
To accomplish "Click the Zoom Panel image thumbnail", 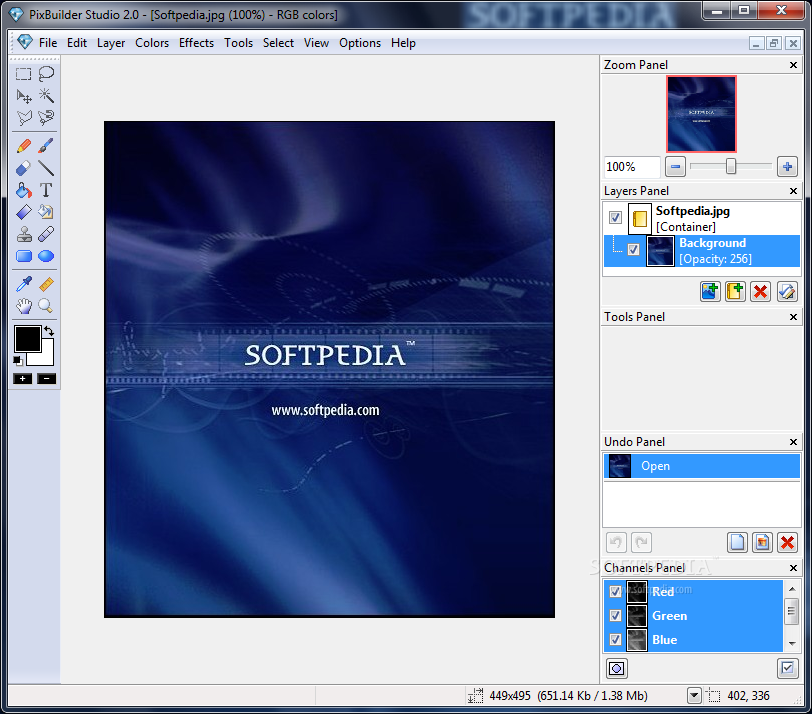I will pyautogui.click(x=701, y=114).
